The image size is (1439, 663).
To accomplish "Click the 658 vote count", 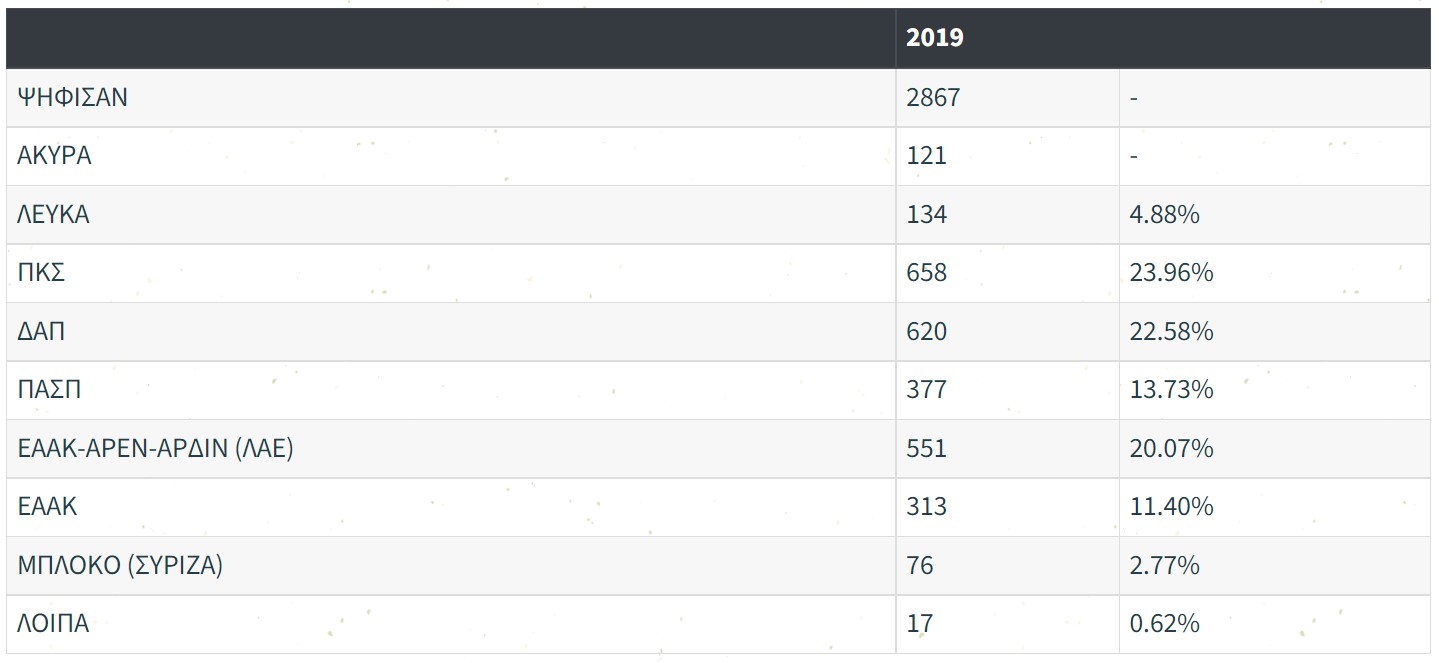I will click(926, 272).
